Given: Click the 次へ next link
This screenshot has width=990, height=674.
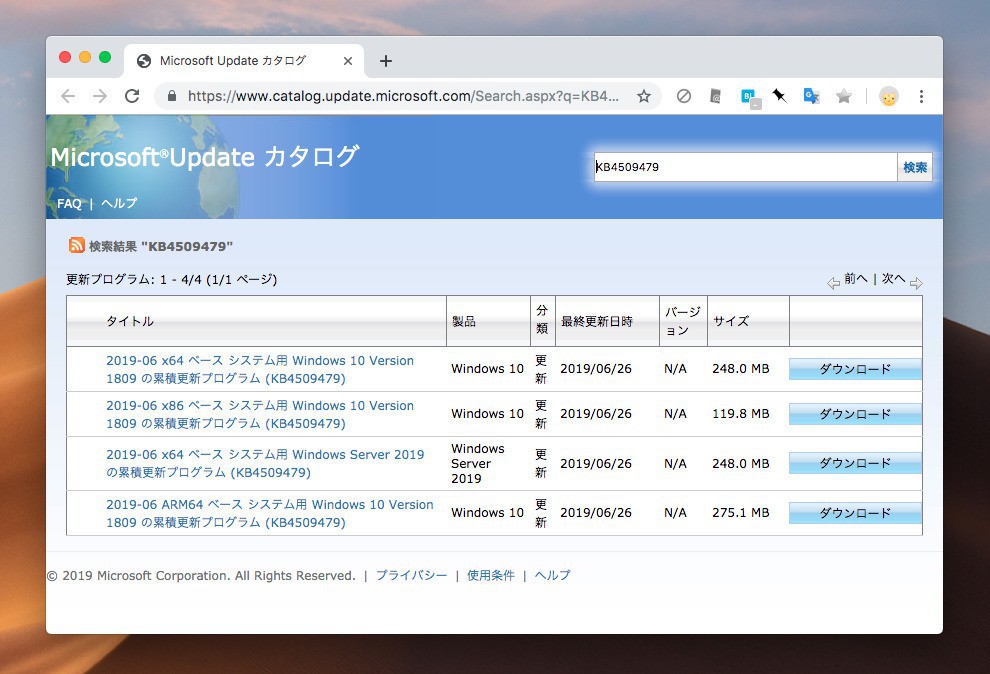Looking at the screenshot, I should coord(893,278).
